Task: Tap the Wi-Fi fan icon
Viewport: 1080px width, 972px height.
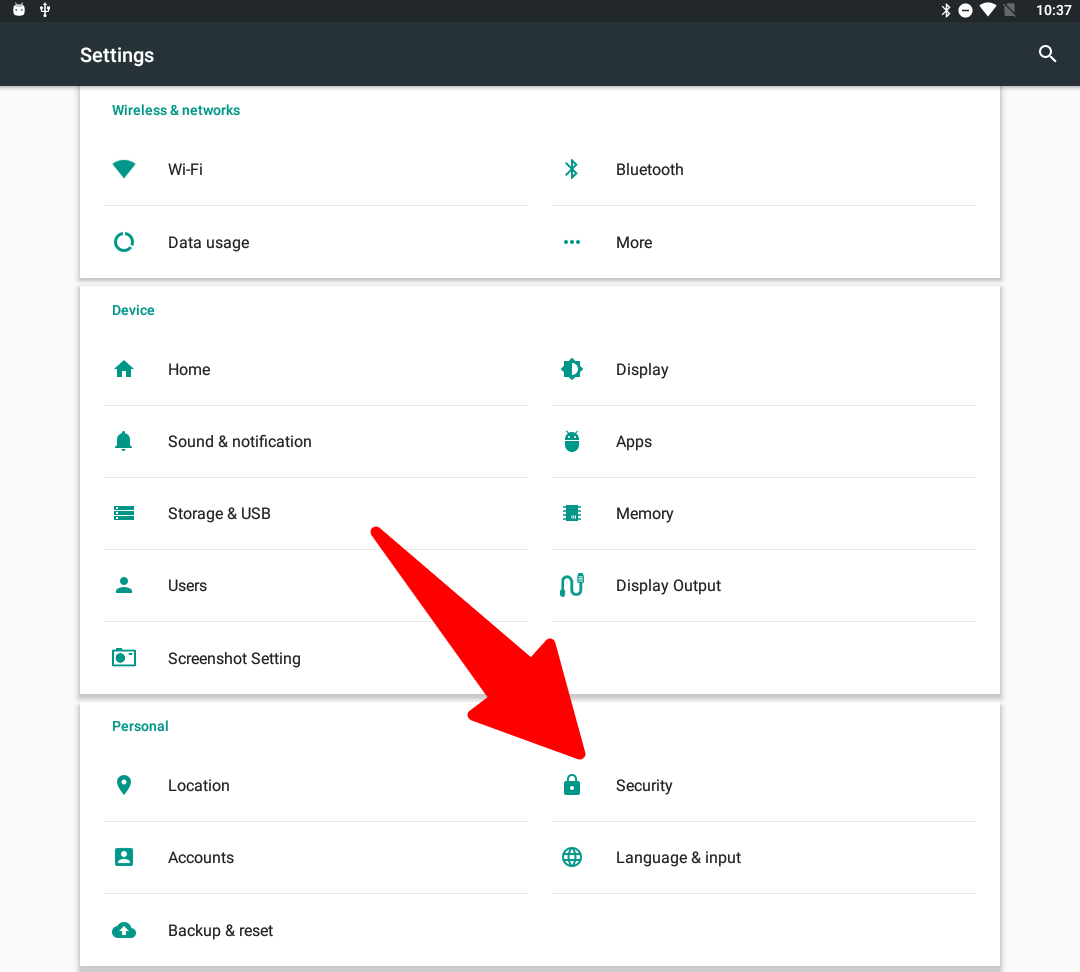Action: tap(124, 169)
